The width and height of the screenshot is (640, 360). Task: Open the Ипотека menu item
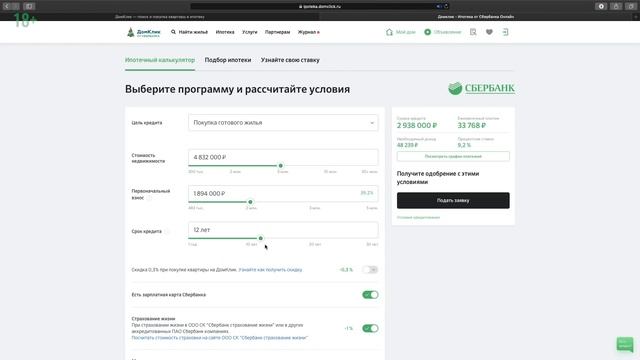point(225,32)
